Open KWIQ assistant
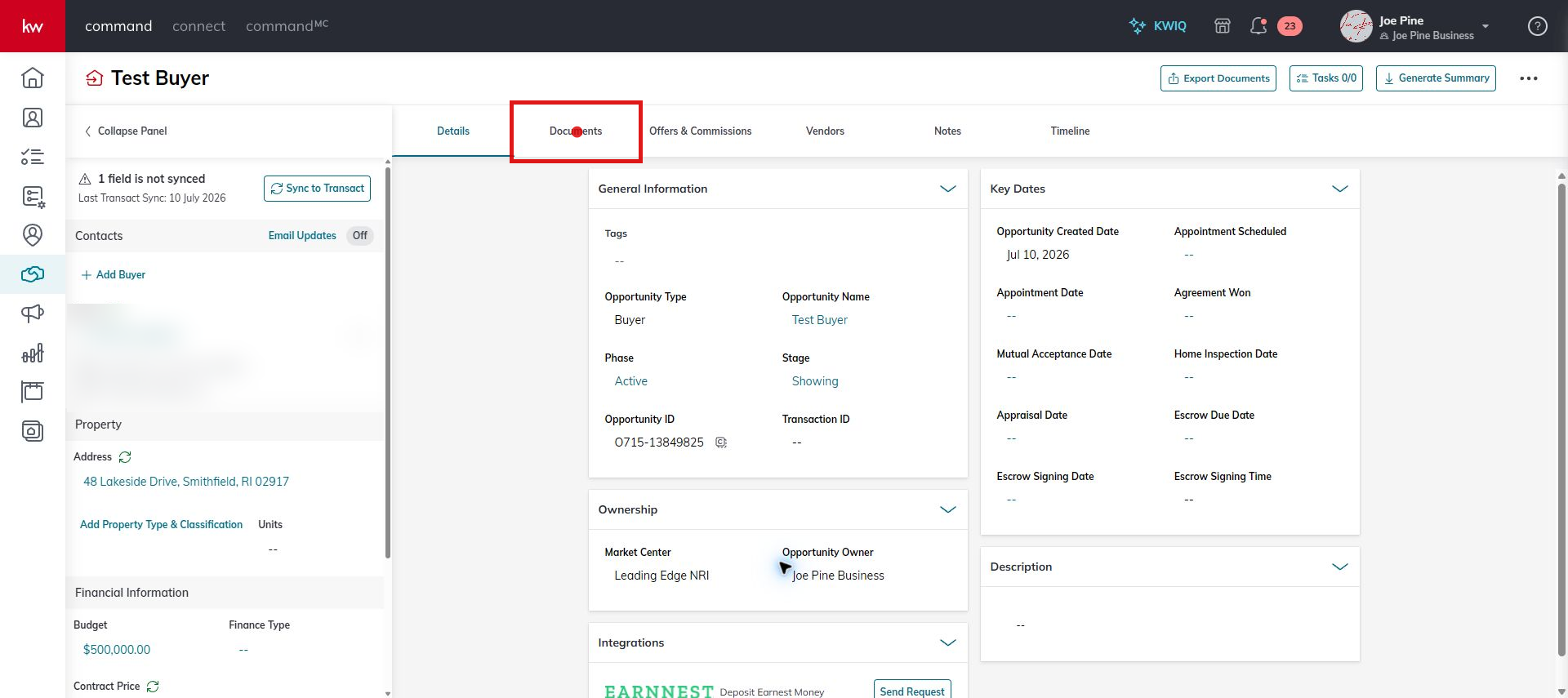The image size is (1568, 698). [1157, 26]
